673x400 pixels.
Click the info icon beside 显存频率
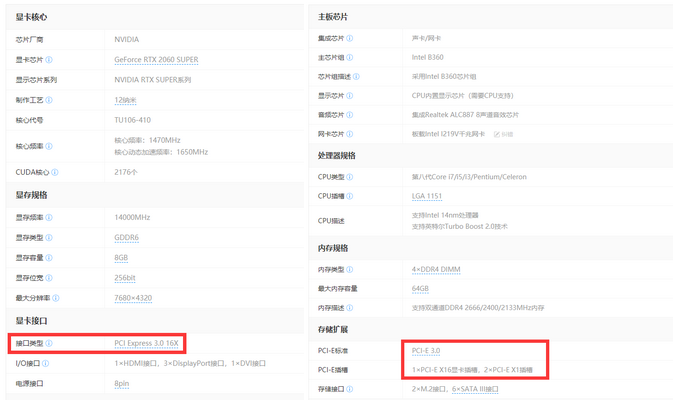click(49, 217)
